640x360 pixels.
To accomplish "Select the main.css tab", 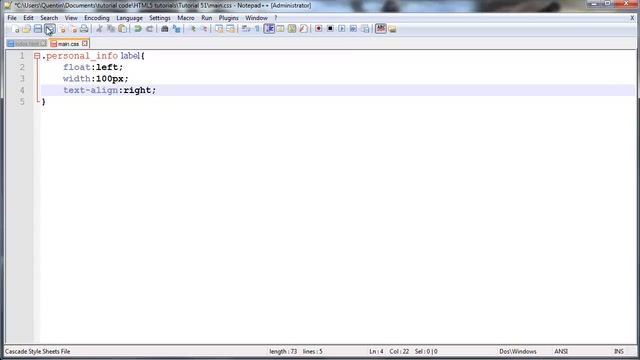I will click(x=68, y=44).
